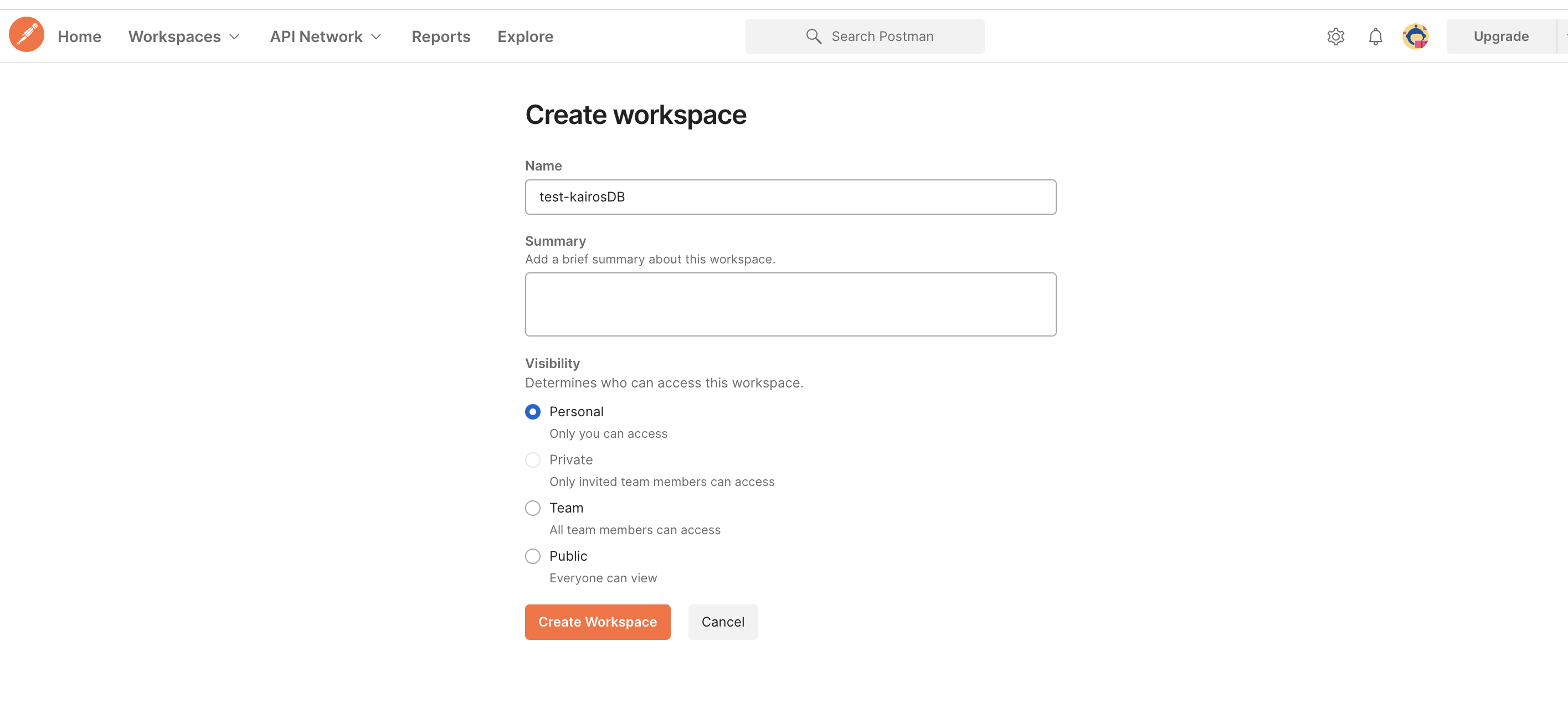Expand the Workspaces navigation dropdown
The image size is (1568, 719).
coord(185,36)
